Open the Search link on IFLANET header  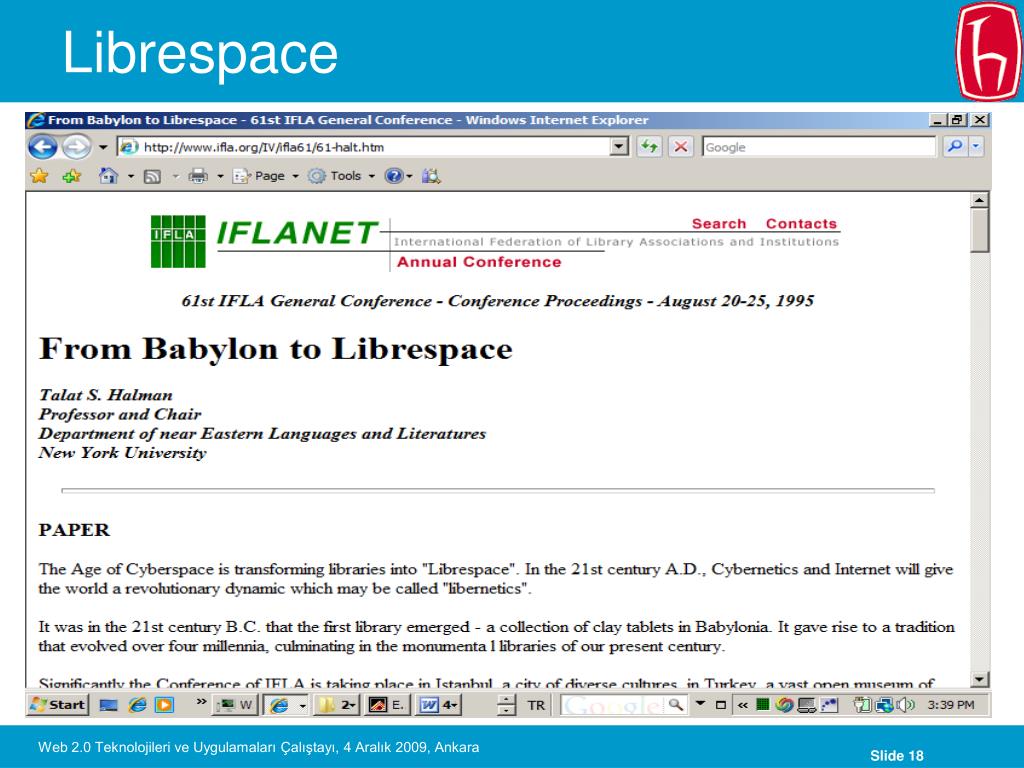718,223
